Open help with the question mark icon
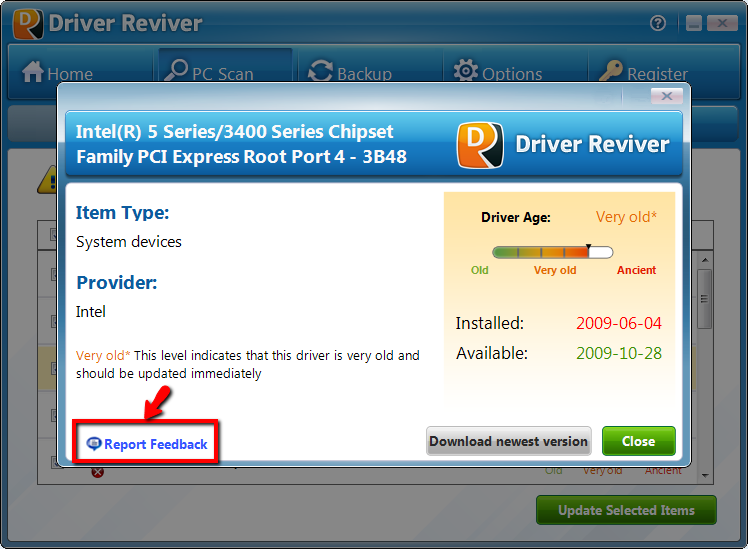The height and width of the screenshot is (549, 748). (x=658, y=23)
